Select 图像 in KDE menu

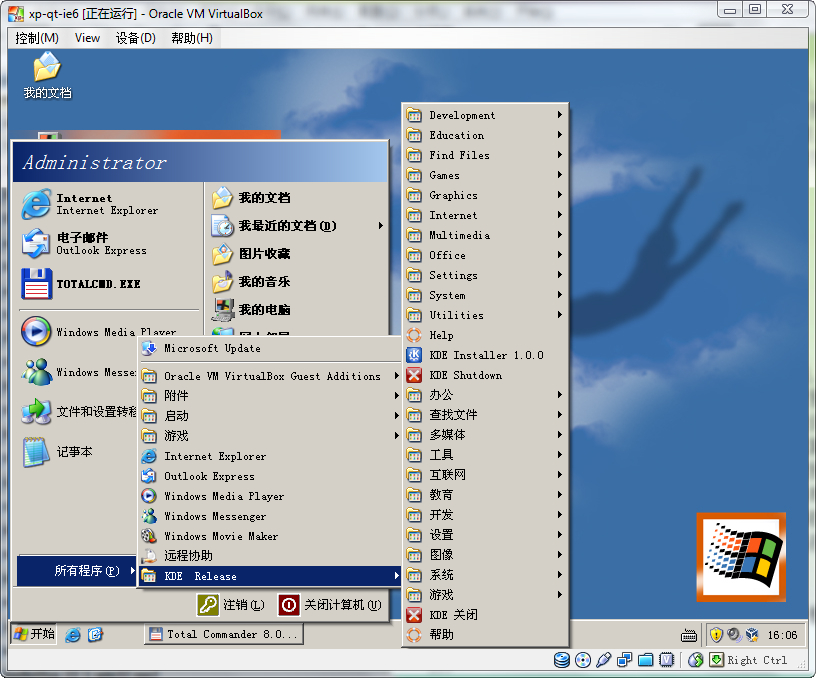coord(485,555)
